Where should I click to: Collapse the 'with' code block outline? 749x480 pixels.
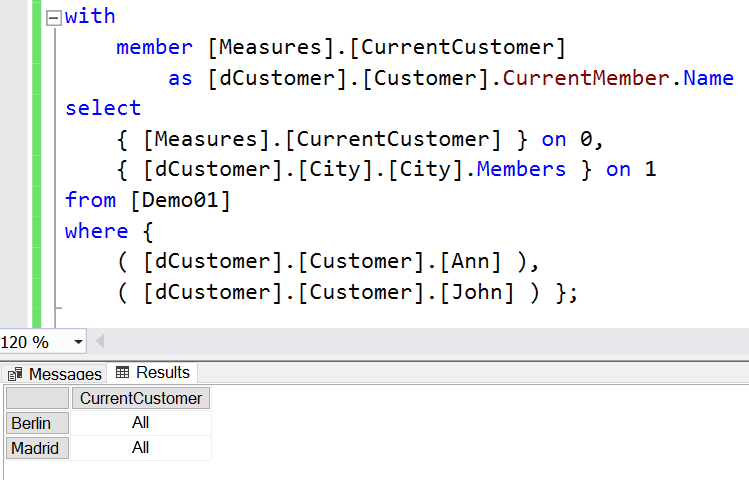pyautogui.click(x=55, y=17)
